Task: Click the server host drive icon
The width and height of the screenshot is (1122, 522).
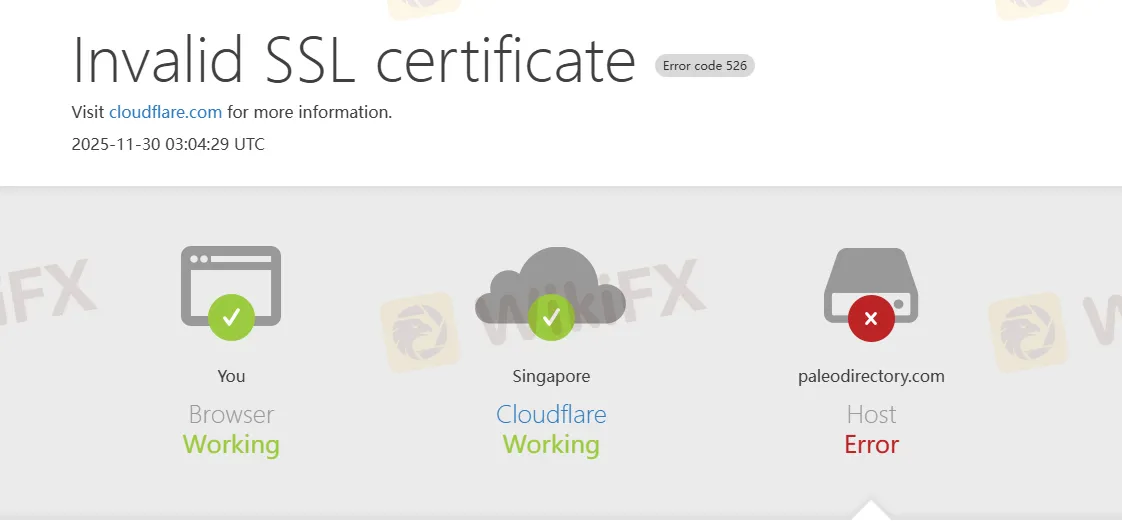Action: (871, 285)
